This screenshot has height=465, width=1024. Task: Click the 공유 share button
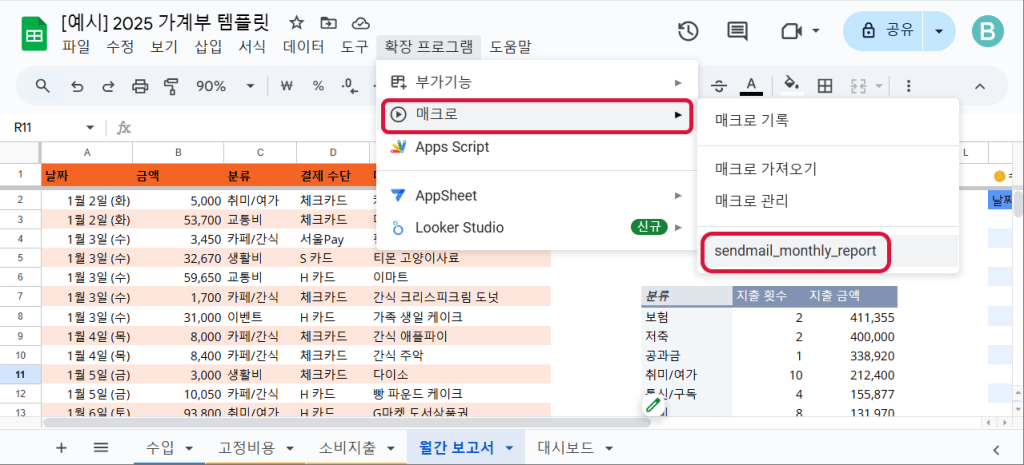884,32
